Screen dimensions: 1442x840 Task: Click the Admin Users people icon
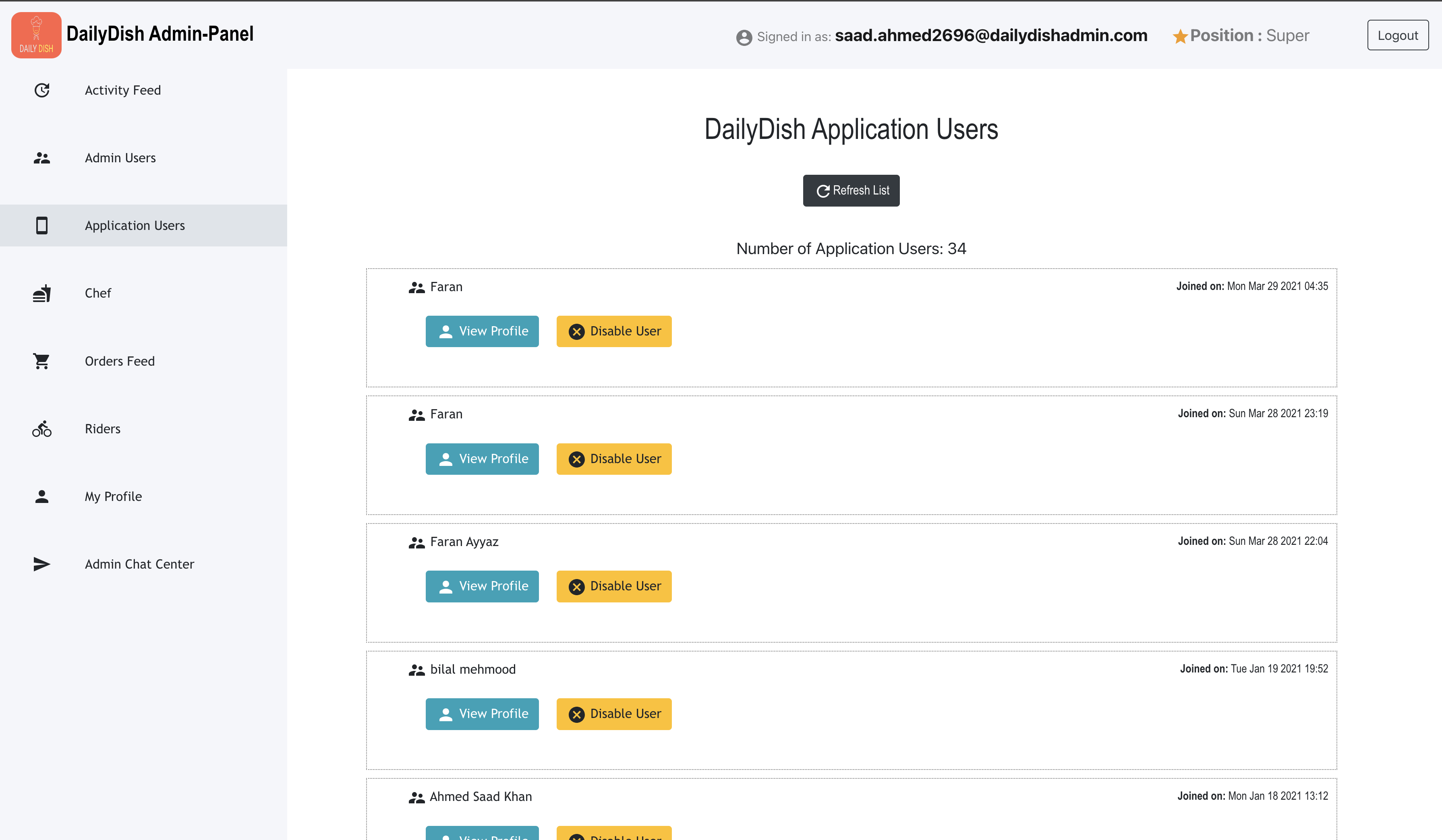(x=42, y=158)
